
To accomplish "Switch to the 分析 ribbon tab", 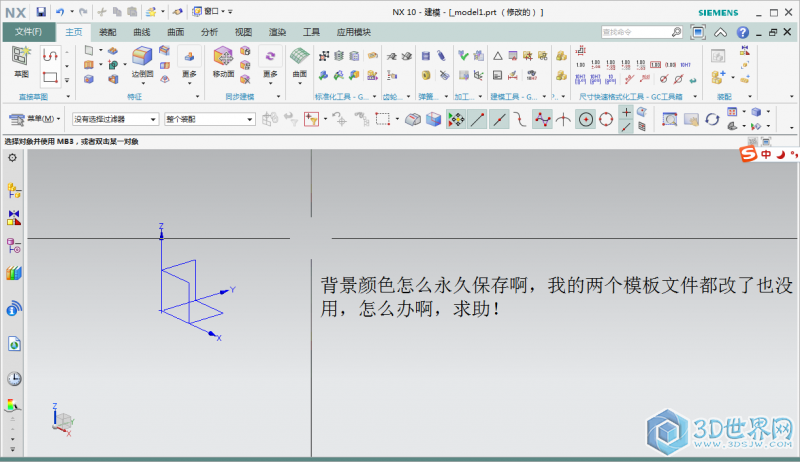I will 209,32.
